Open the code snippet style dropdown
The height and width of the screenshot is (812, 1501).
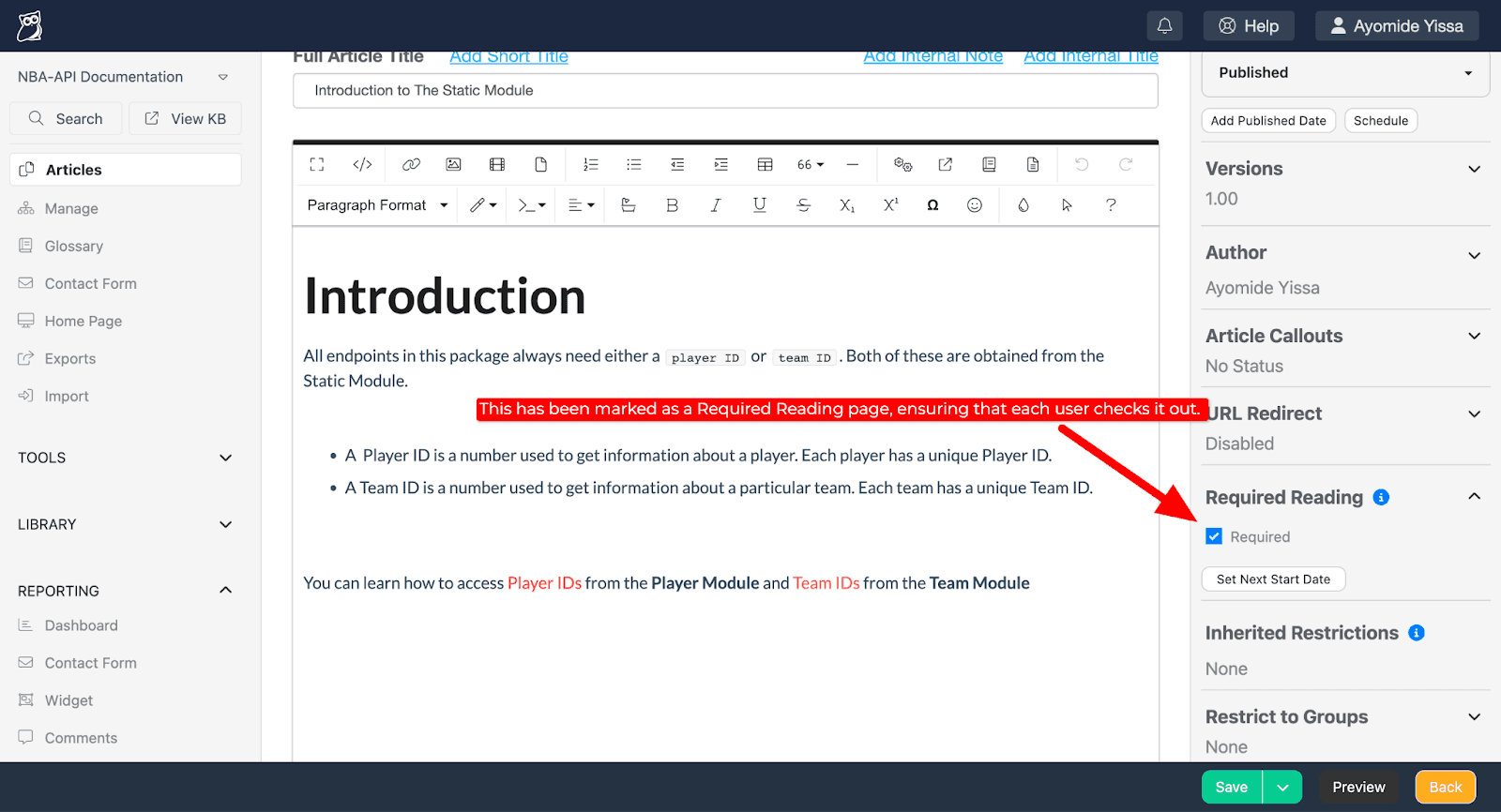tap(532, 205)
